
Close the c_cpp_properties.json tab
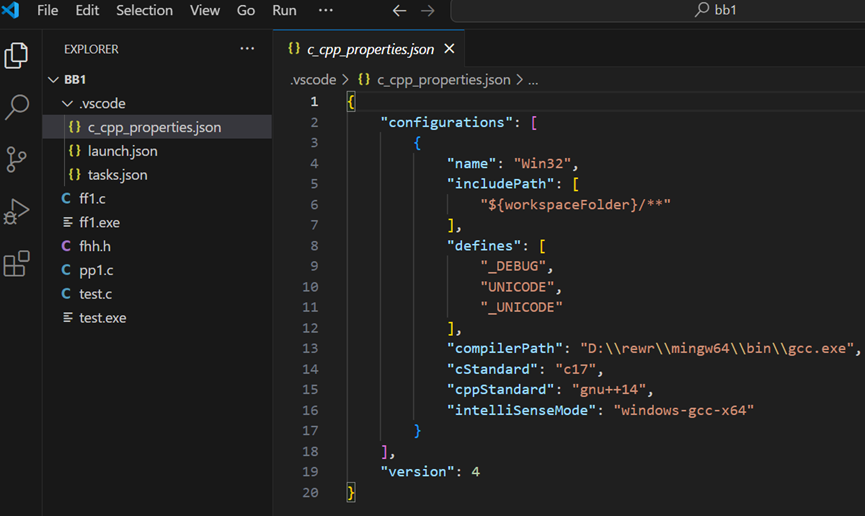[x=450, y=49]
